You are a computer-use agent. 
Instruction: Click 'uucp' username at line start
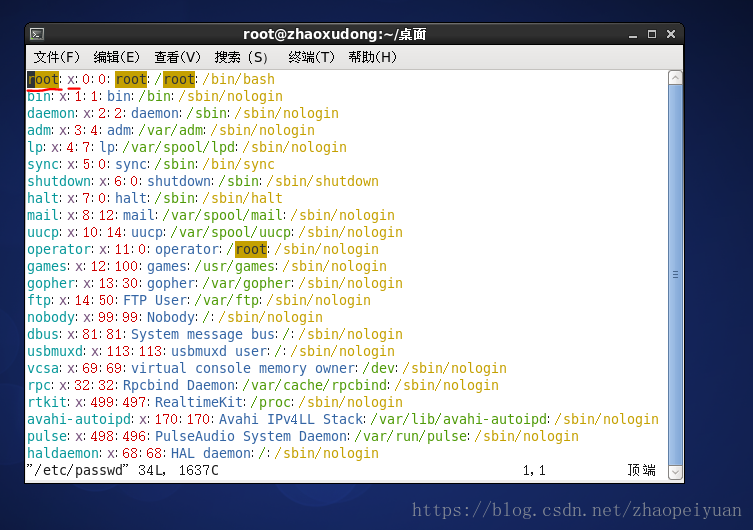43,232
